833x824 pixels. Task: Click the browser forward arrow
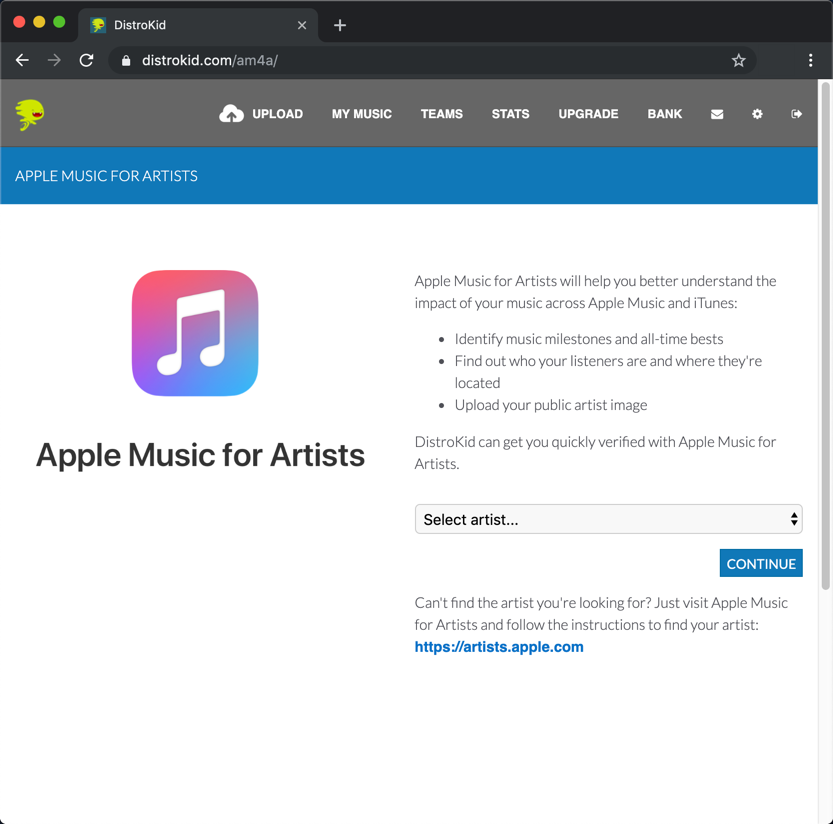tap(54, 60)
